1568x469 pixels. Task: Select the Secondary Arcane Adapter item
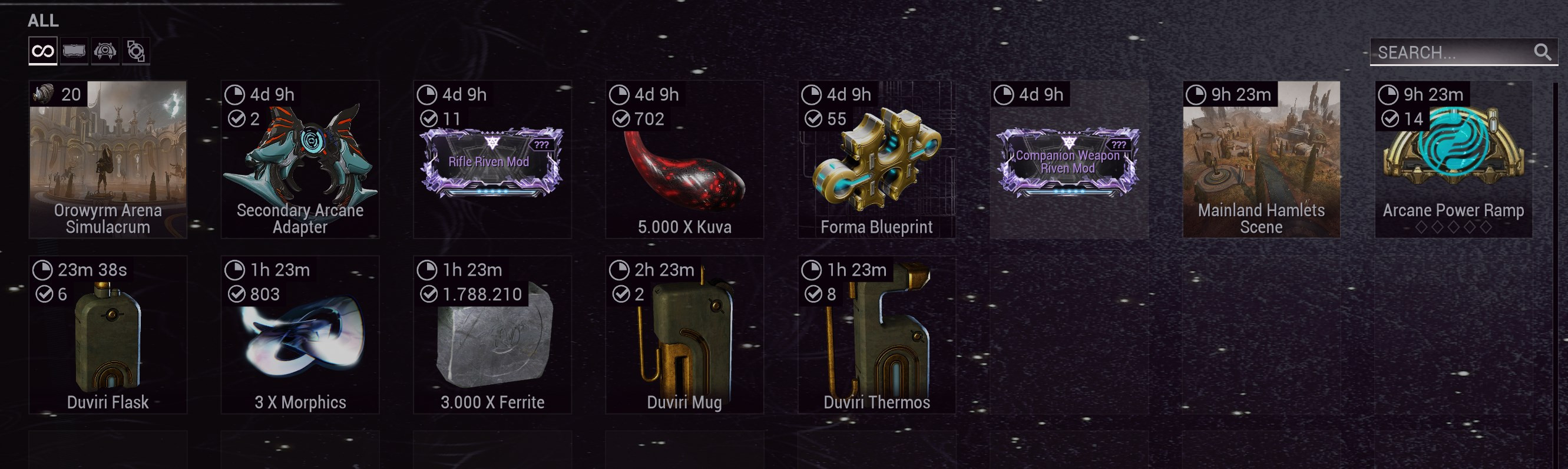tap(300, 159)
